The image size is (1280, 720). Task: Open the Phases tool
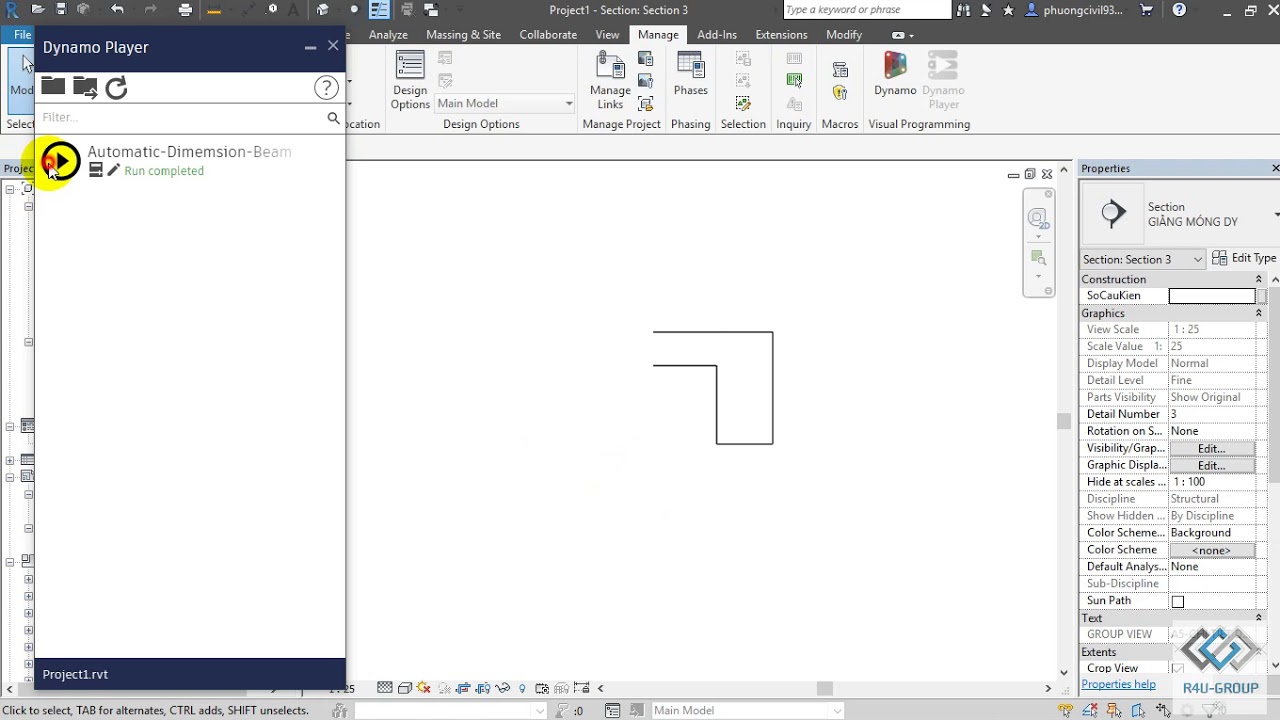pyautogui.click(x=690, y=75)
